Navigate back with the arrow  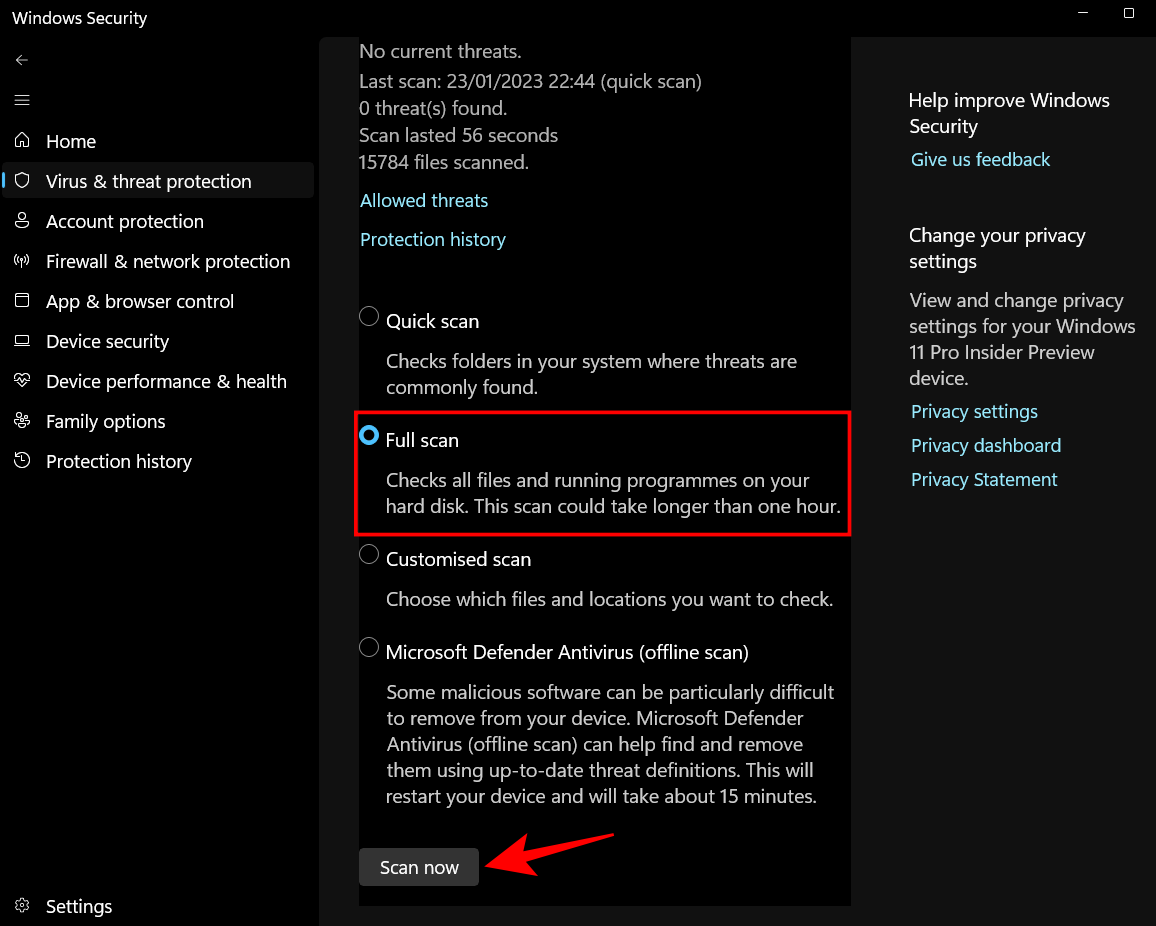21,60
